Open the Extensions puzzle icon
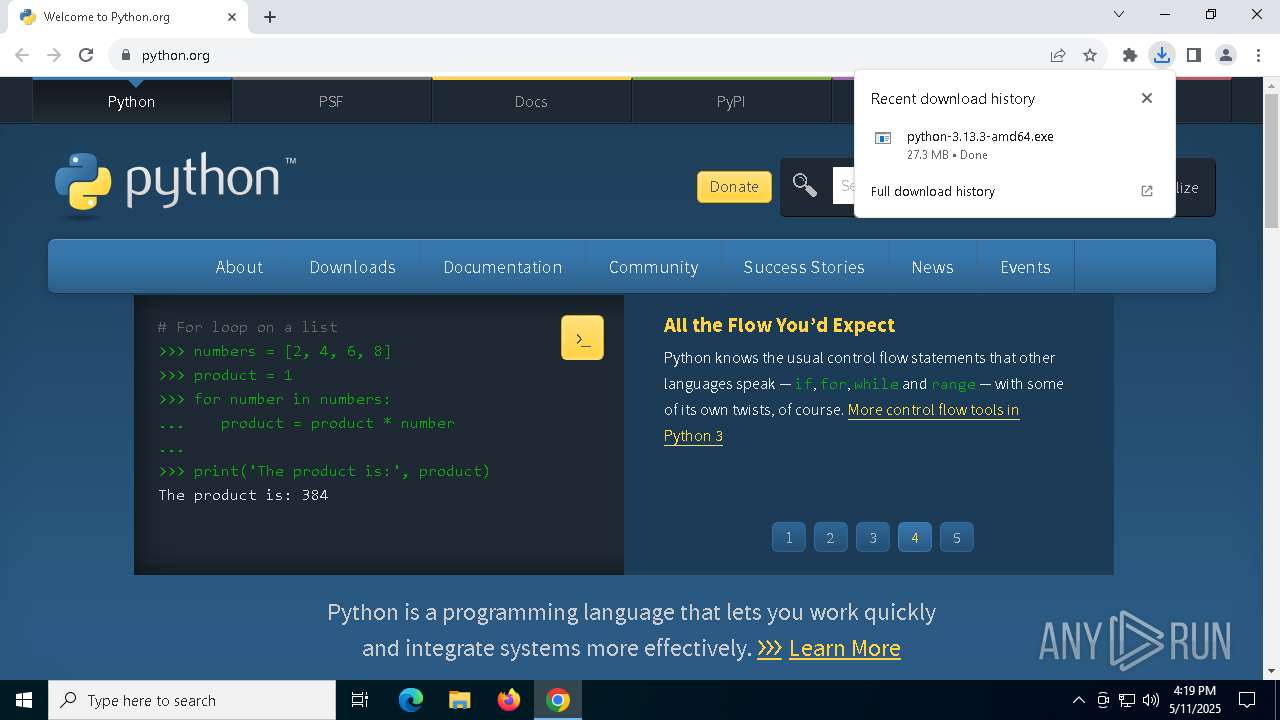This screenshot has width=1280, height=720. pyautogui.click(x=1130, y=55)
